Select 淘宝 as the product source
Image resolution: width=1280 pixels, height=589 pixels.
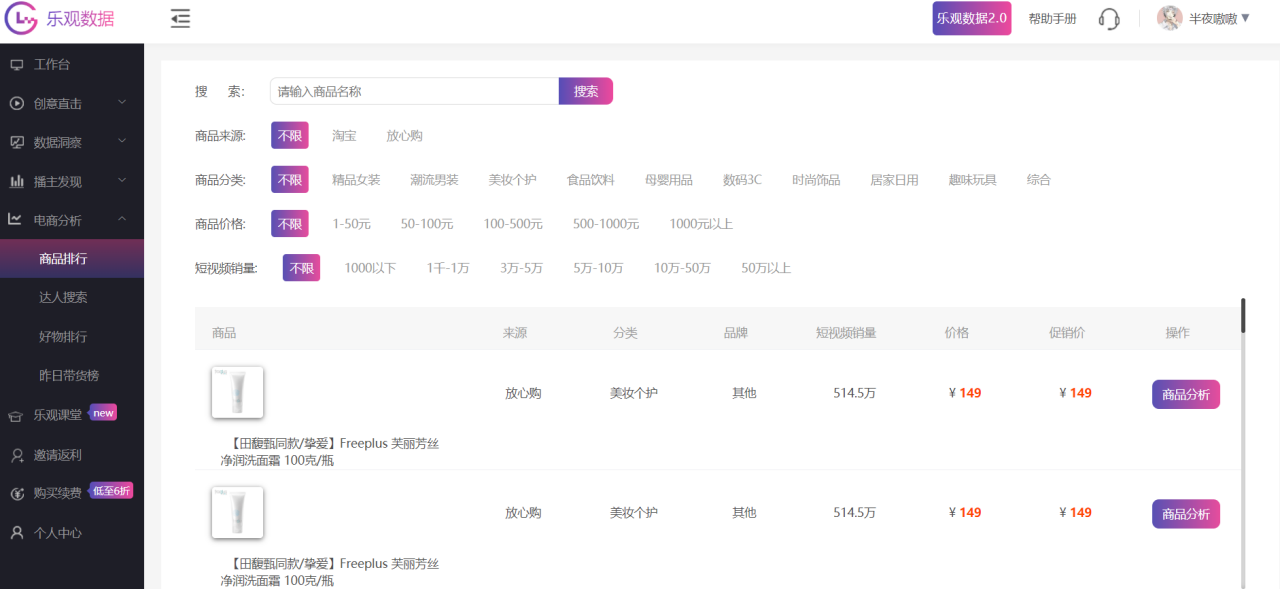tap(344, 135)
